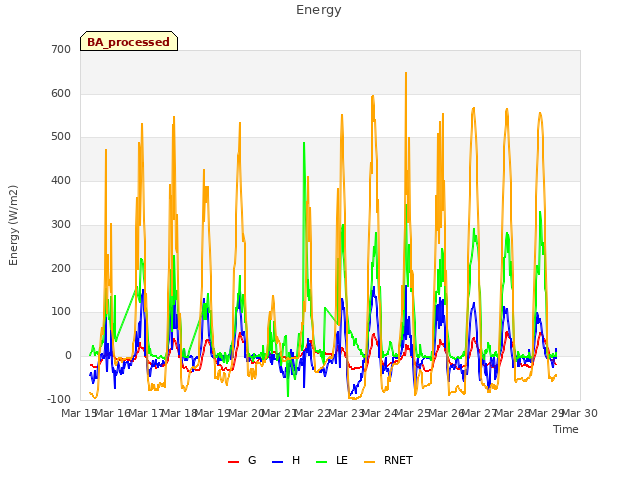Click the 700 y-axis tick label

pos(61,50)
